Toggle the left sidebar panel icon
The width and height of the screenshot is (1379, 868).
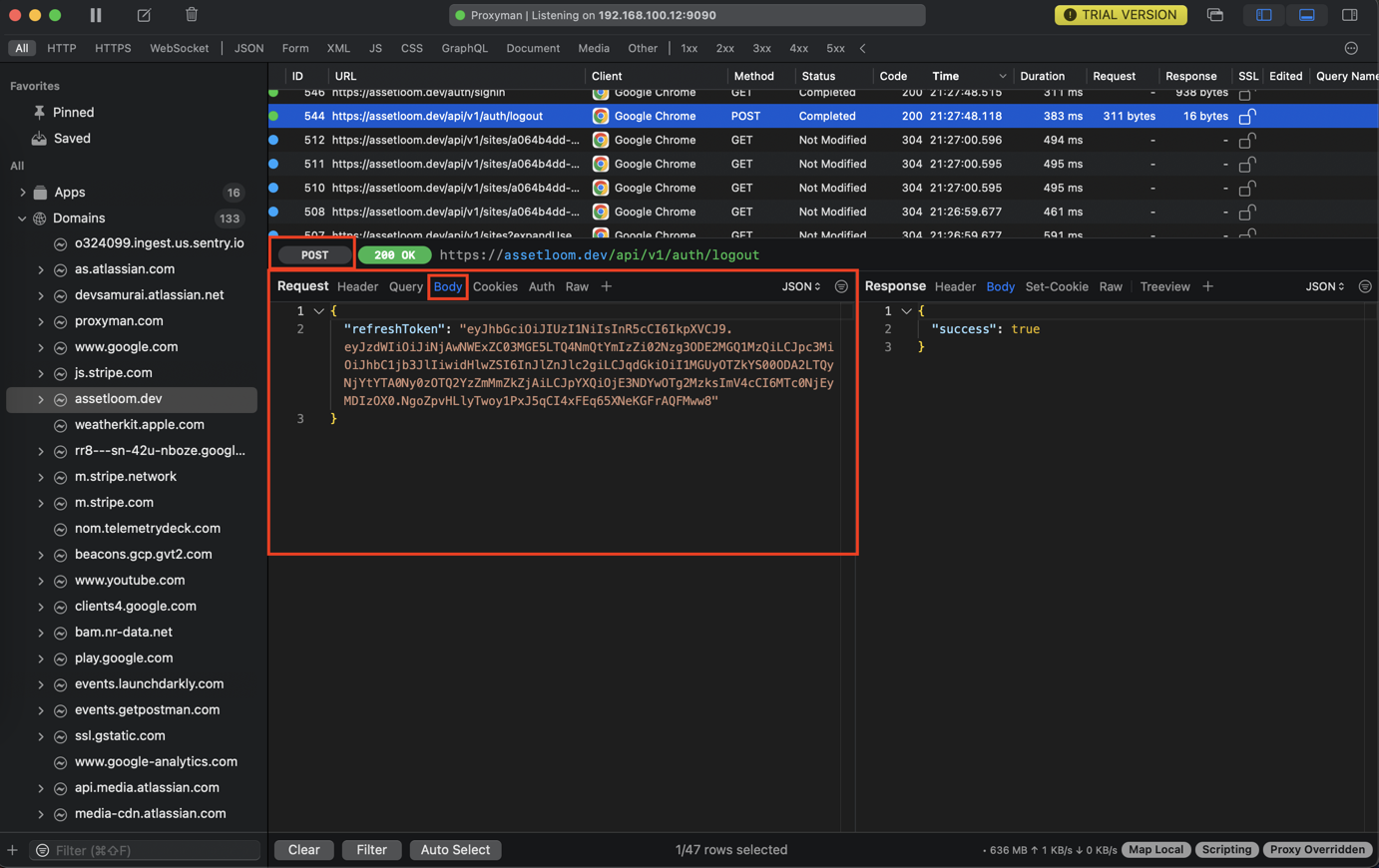point(1263,15)
